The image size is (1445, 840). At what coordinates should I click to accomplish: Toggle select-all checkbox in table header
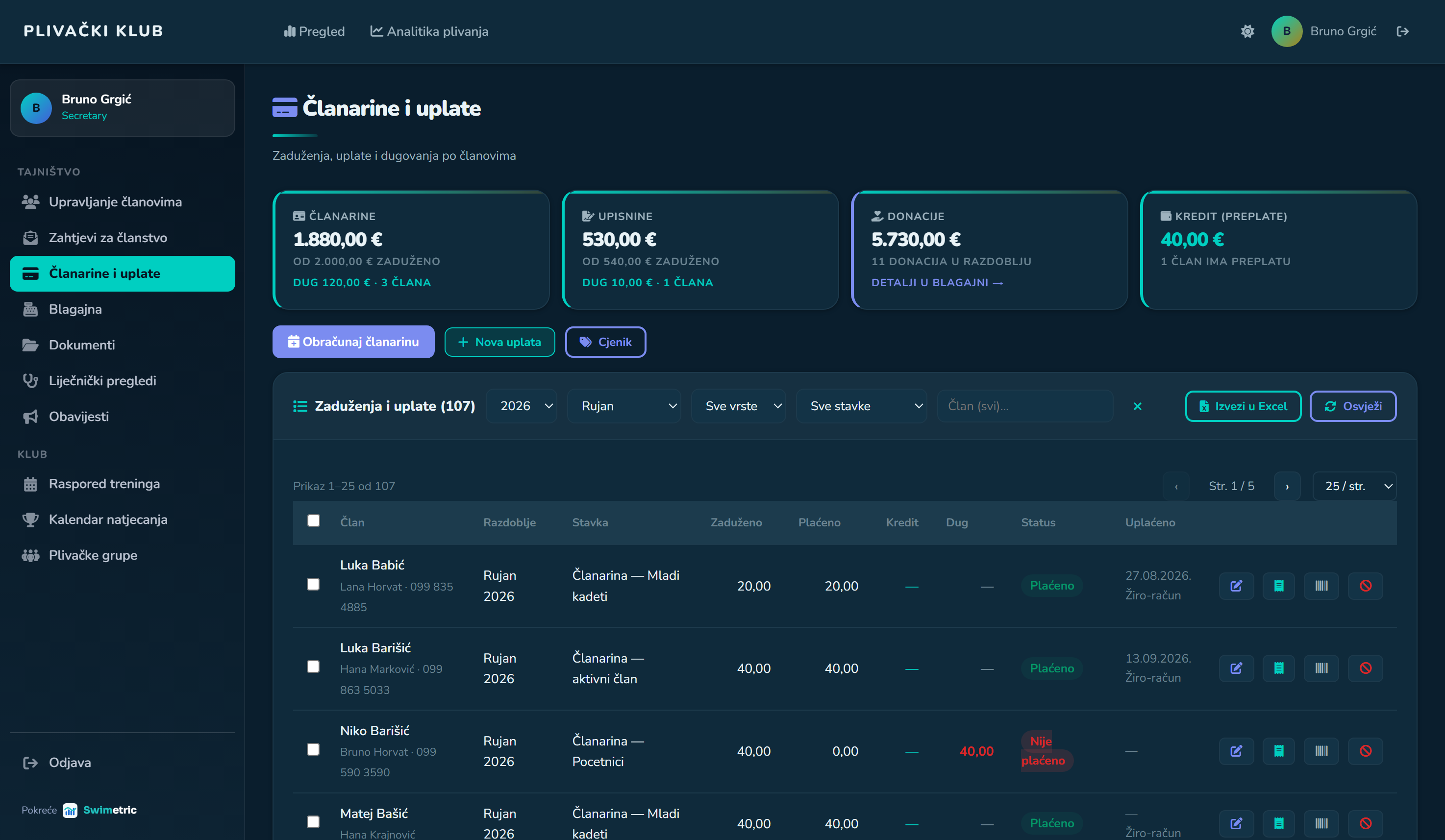pos(313,520)
